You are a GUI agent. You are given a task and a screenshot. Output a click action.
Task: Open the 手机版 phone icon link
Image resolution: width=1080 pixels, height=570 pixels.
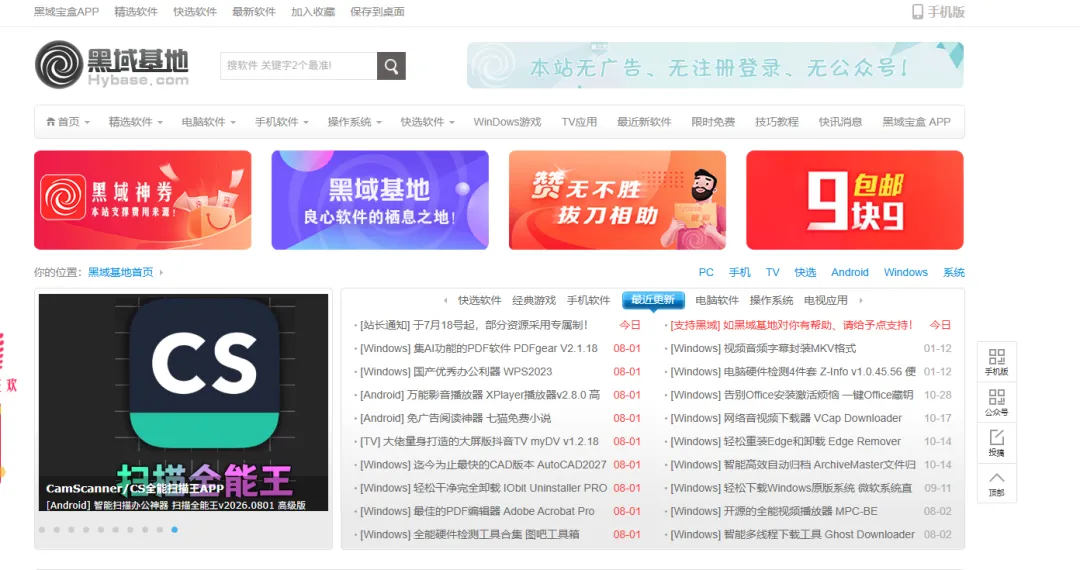point(938,12)
